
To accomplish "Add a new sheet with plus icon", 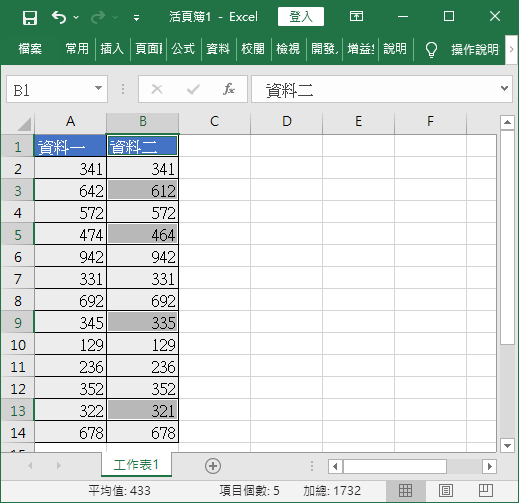I will coord(213,466).
